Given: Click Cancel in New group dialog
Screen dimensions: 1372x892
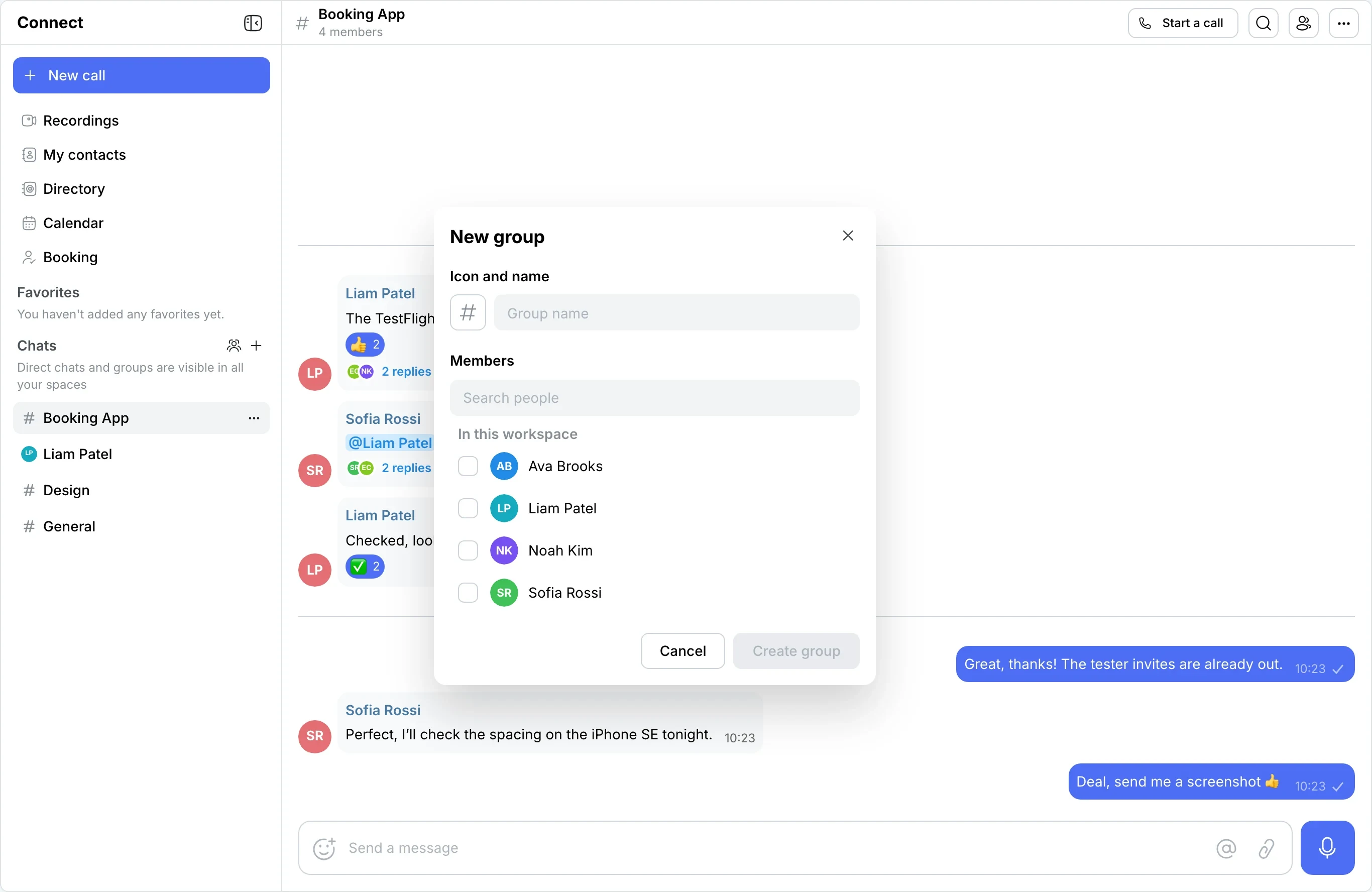Looking at the screenshot, I should [682, 650].
